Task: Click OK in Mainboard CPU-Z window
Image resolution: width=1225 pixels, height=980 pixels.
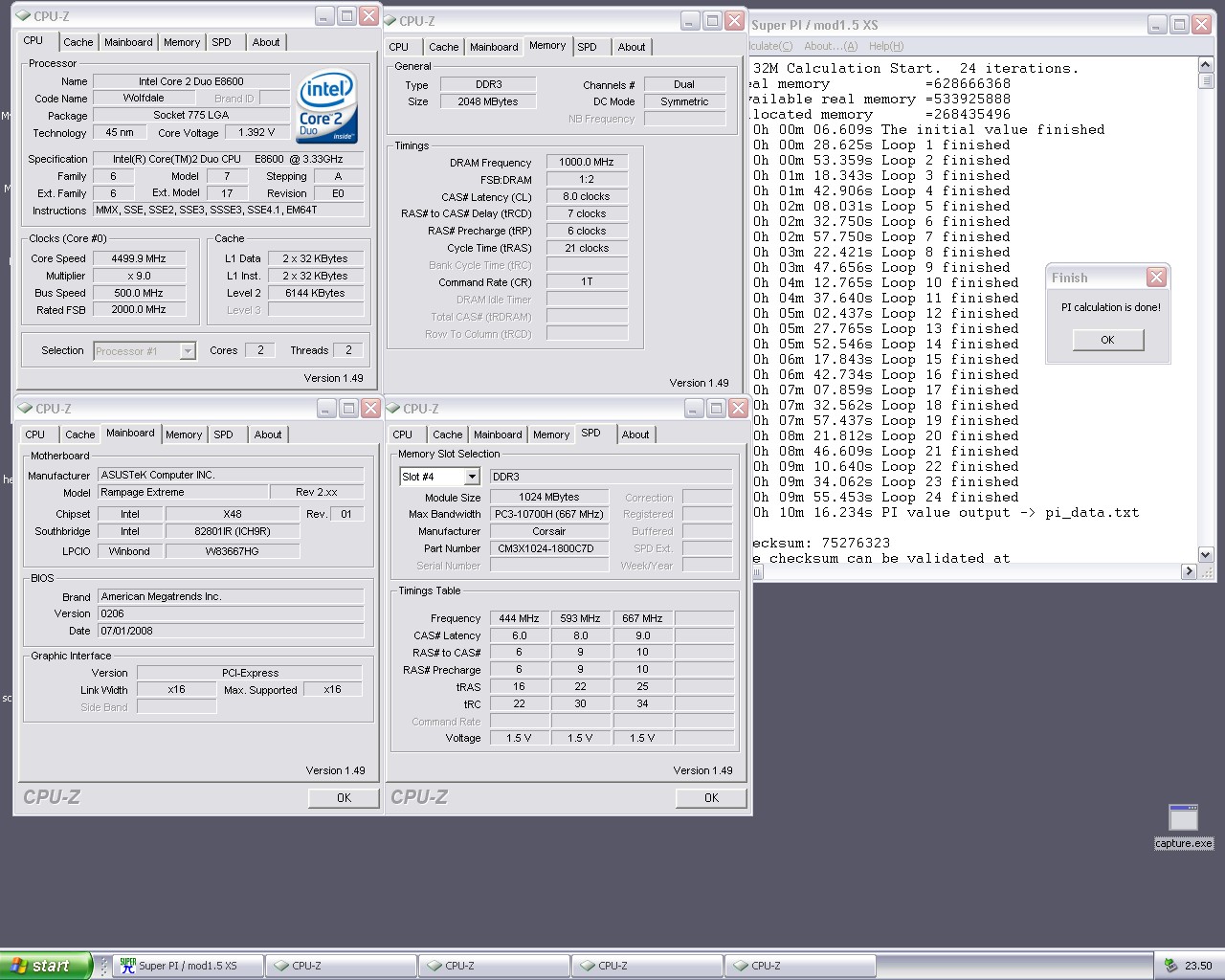Action: 344,798
